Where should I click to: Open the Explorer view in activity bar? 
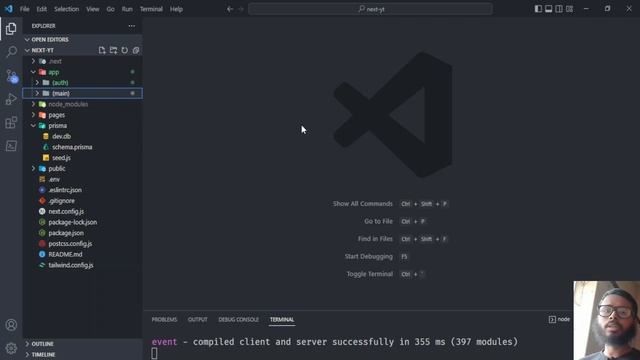[11, 29]
